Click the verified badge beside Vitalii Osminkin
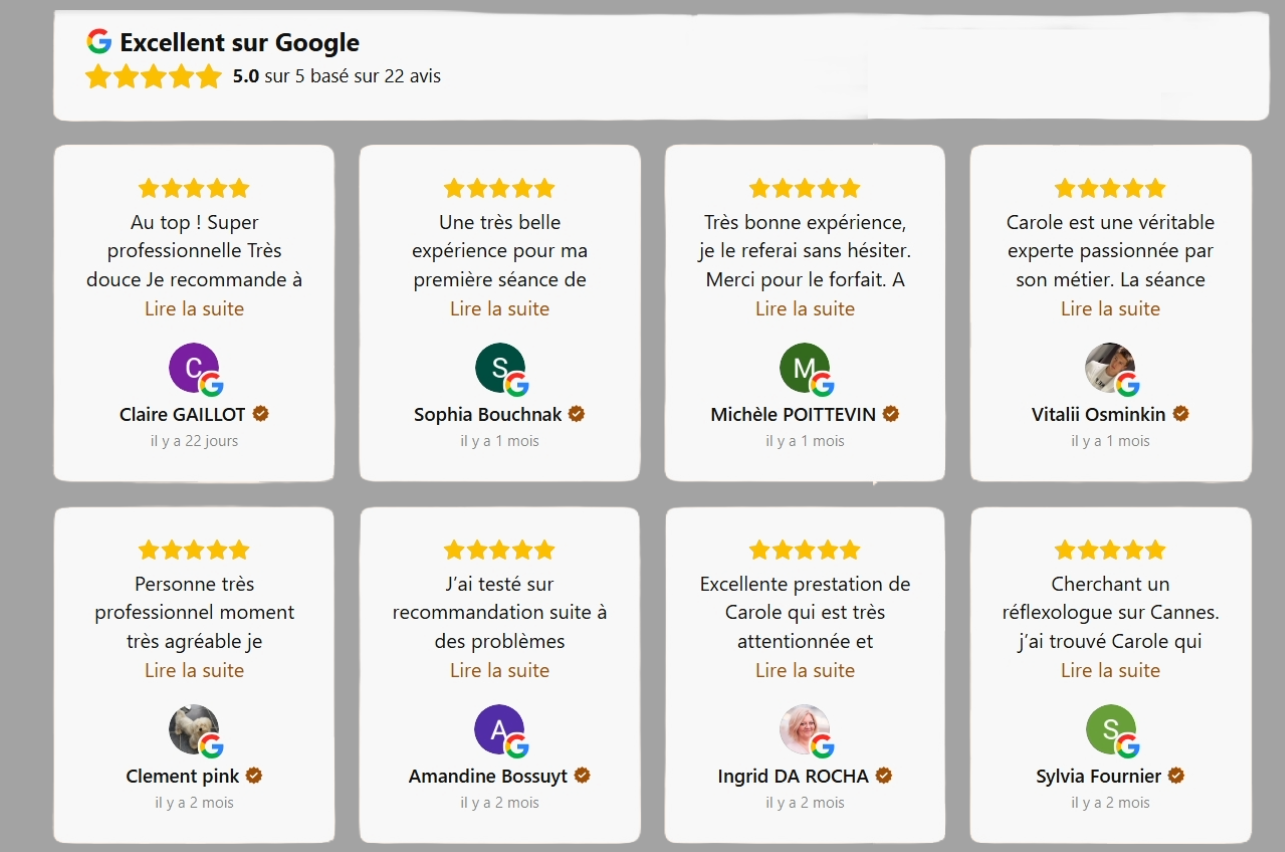This screenshot has width=1285, height=852. [1181, 413]
